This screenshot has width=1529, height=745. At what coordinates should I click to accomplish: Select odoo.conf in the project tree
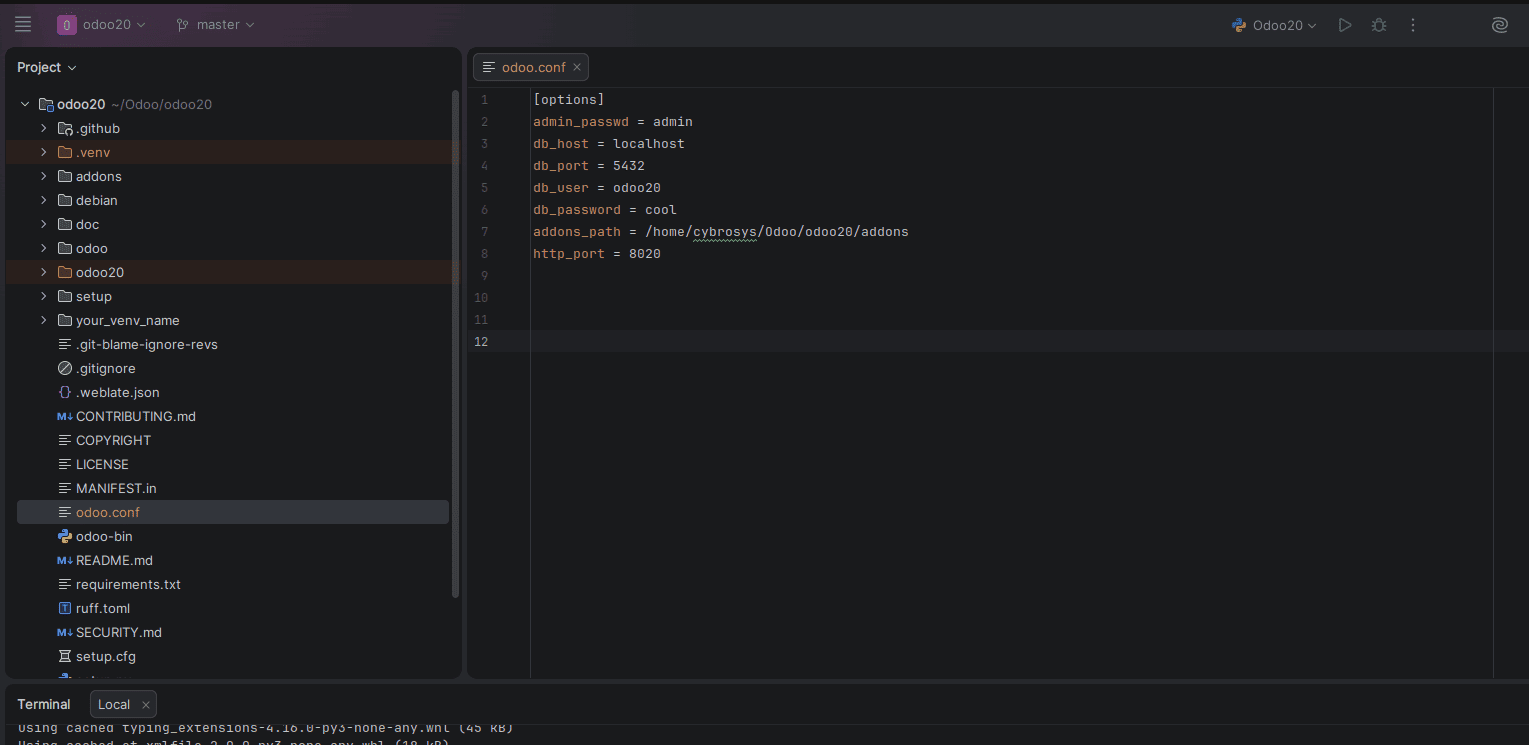[x=233, y=512]
